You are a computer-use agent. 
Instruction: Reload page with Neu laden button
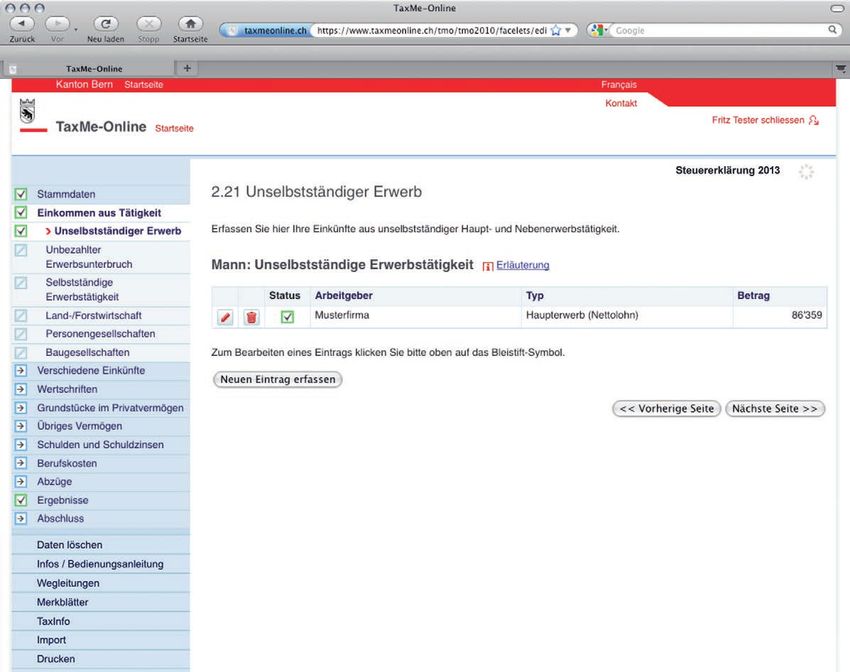105,24
